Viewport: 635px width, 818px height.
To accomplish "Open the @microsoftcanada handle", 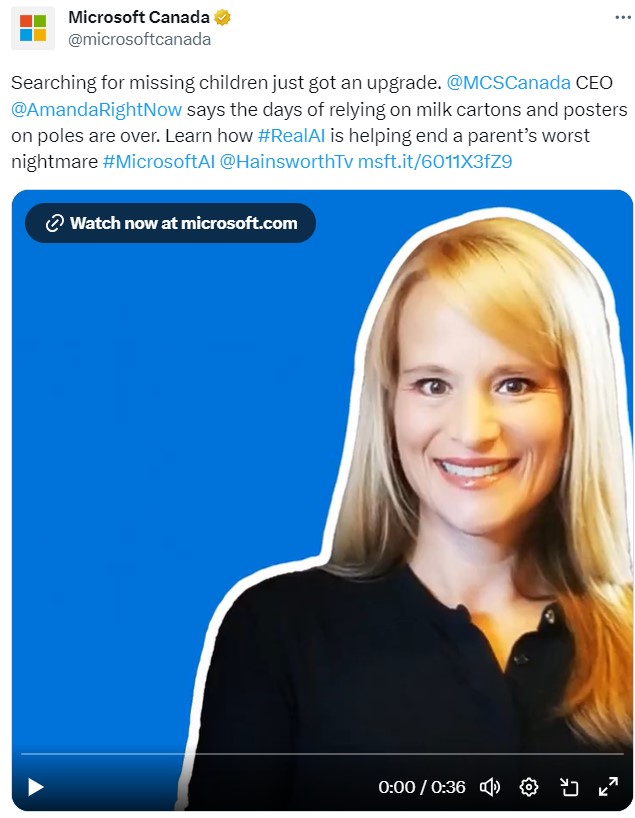I will (139, 40).
